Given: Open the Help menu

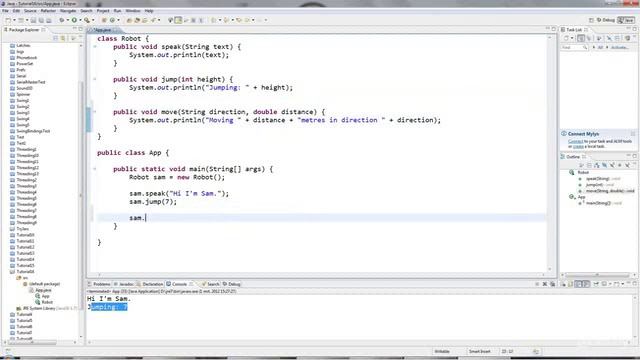Looking at the screenshot, I should [x=149, y=11].
